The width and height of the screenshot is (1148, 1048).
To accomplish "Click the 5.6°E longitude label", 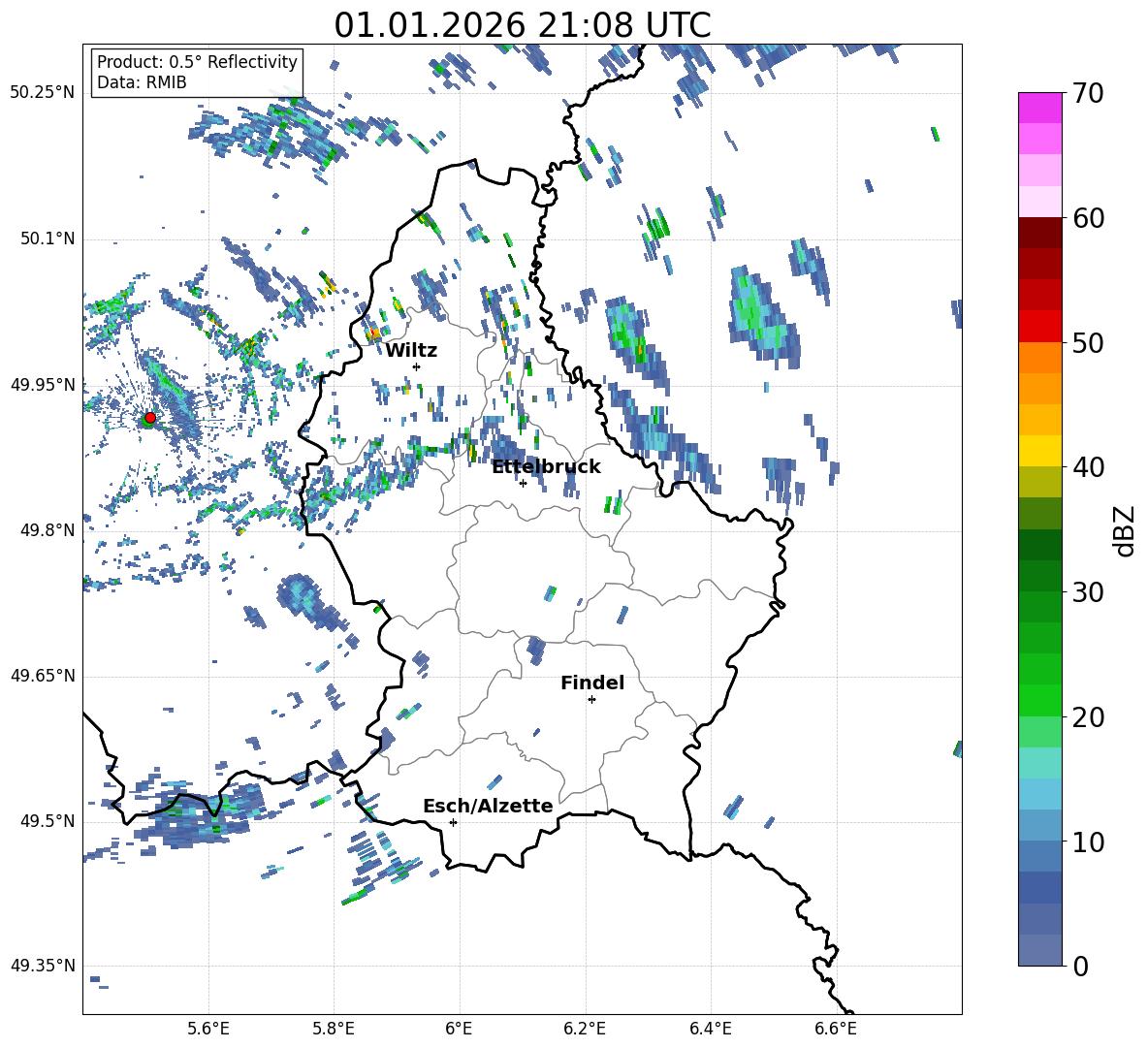I will tap(208, 1029).
